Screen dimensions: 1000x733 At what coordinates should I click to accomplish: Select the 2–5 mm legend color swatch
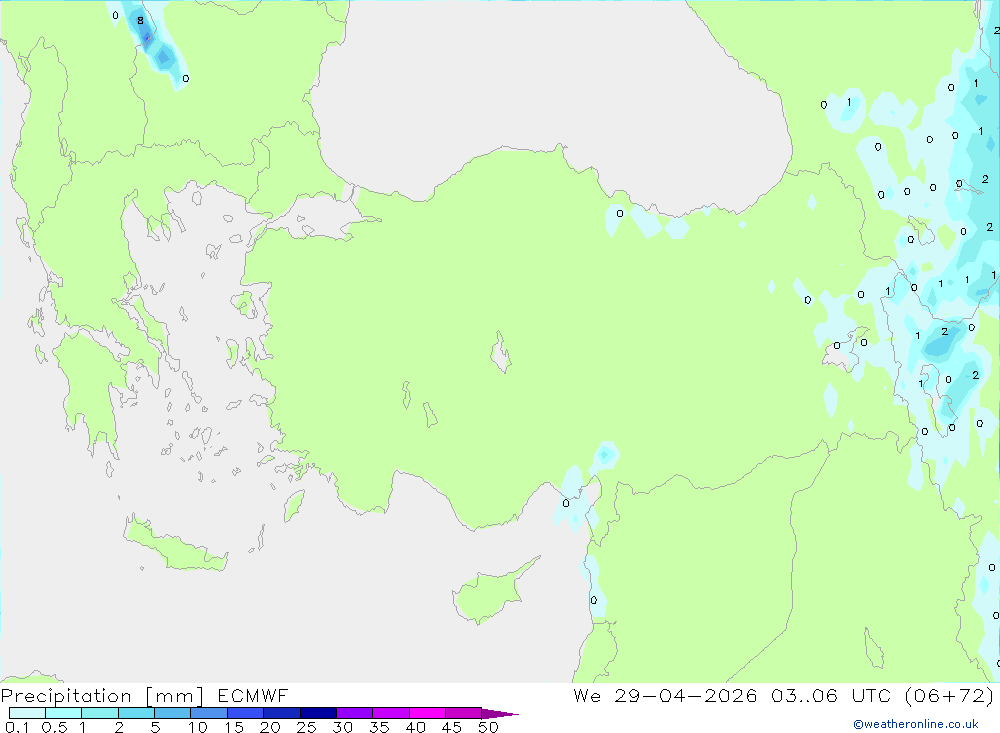click(136, 713)
